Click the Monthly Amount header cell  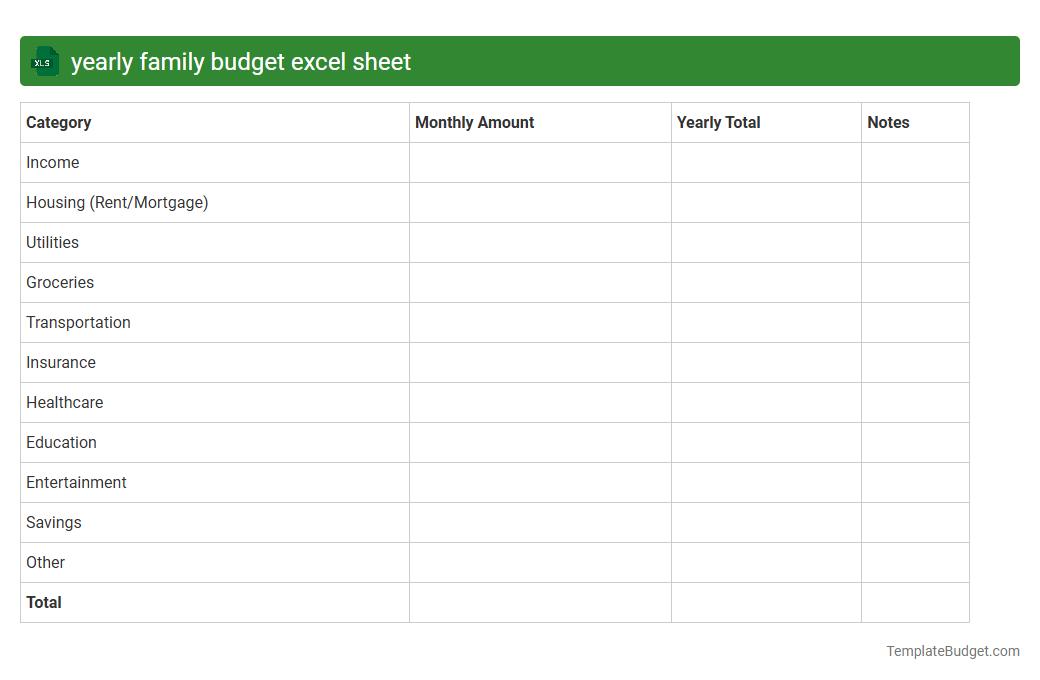click(474, 122)
